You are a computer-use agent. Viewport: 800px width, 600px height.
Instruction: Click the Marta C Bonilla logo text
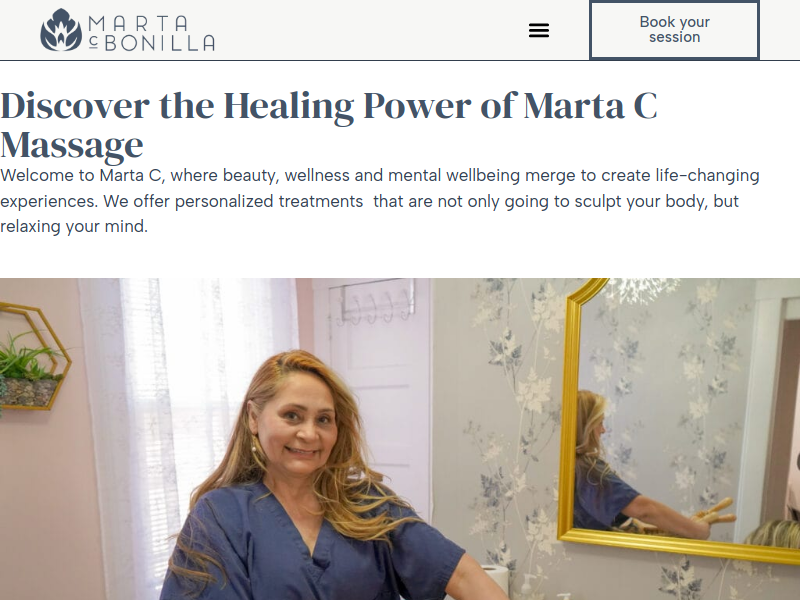click(x=151, y=33)
